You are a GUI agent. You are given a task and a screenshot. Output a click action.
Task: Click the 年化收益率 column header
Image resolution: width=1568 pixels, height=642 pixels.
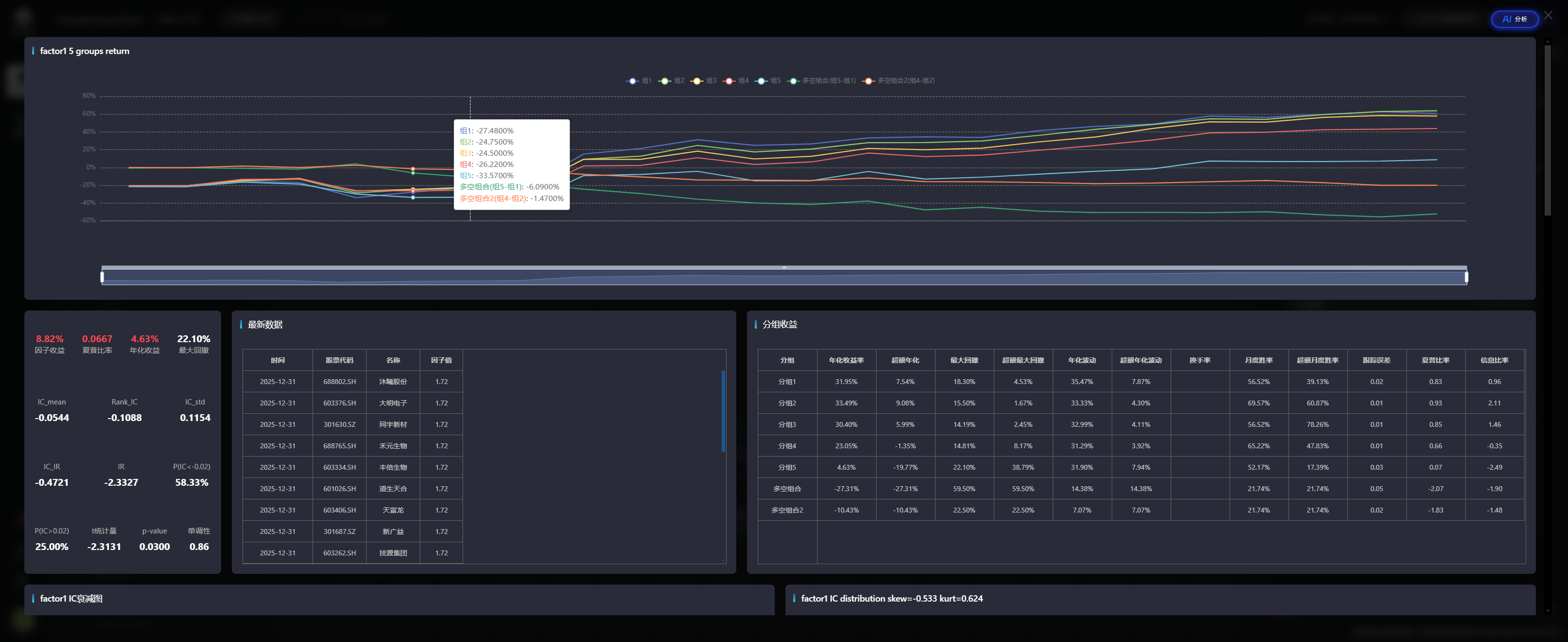pyautogui.click(x=846, y=360)
